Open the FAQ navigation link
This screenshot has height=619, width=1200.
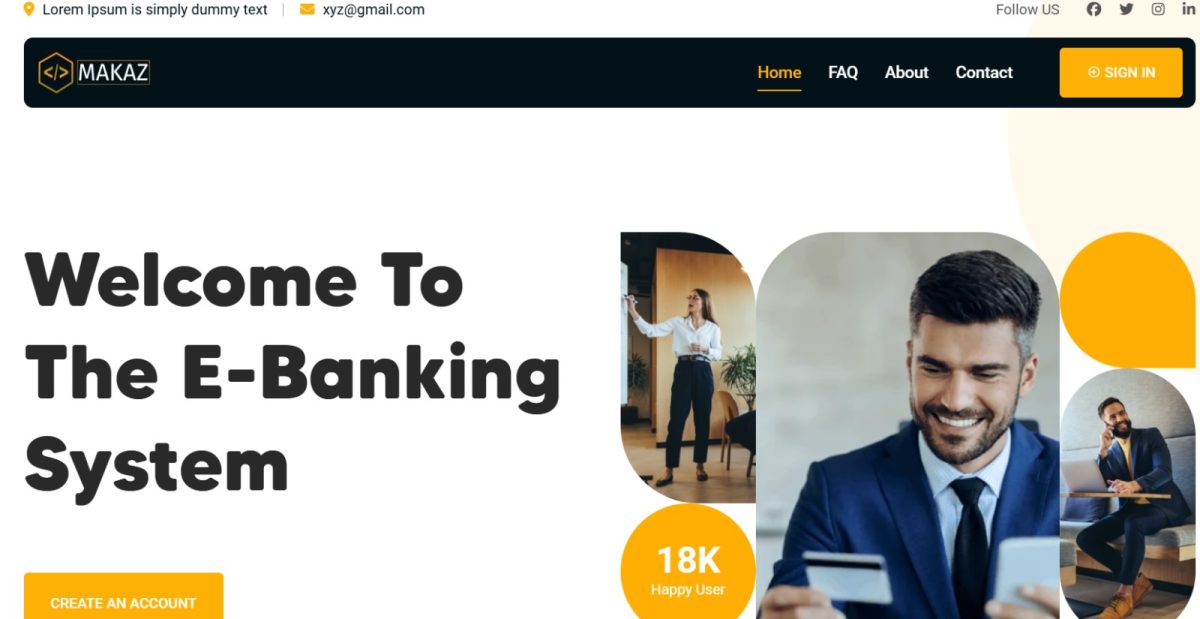(843, 72)
